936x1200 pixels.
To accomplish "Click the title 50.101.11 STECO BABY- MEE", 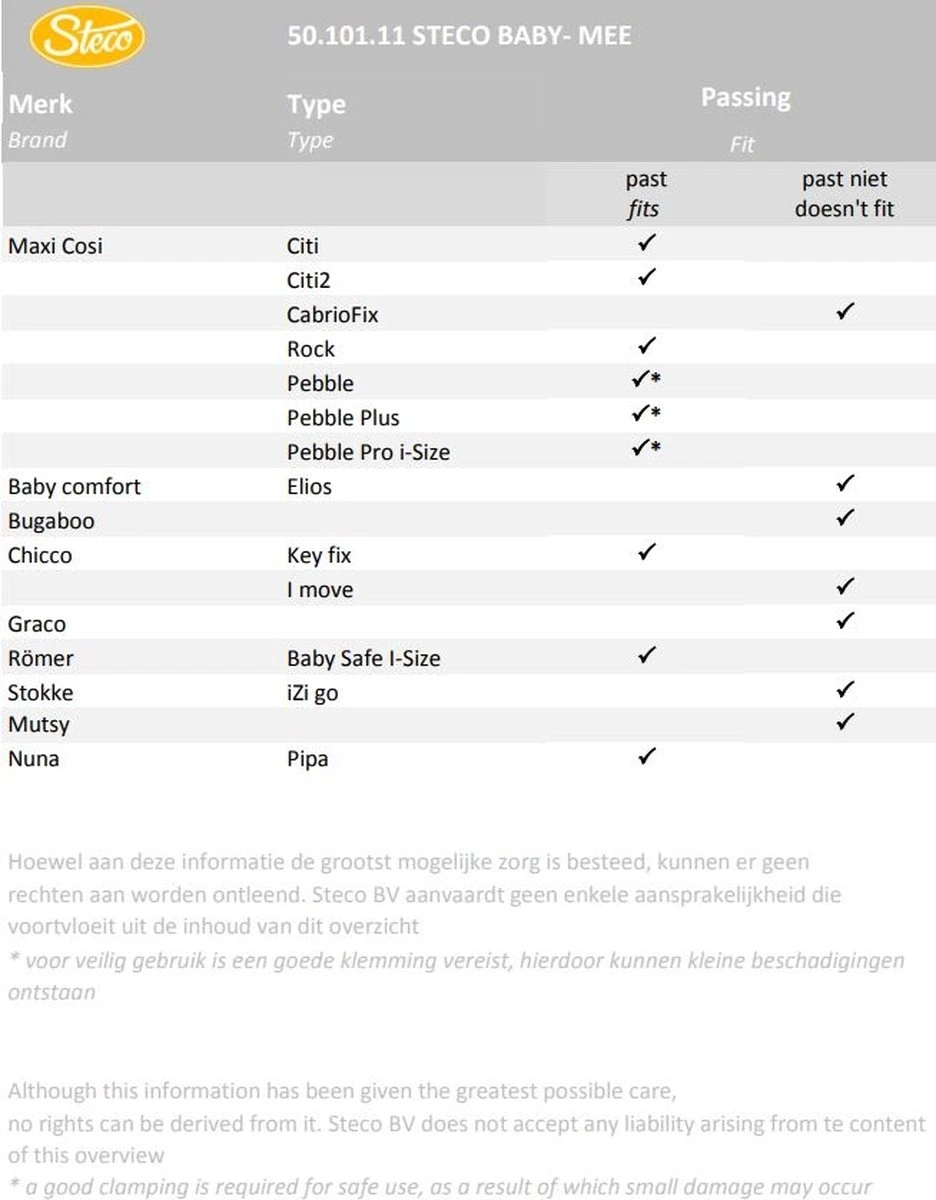I will click(x=459, y=36).
